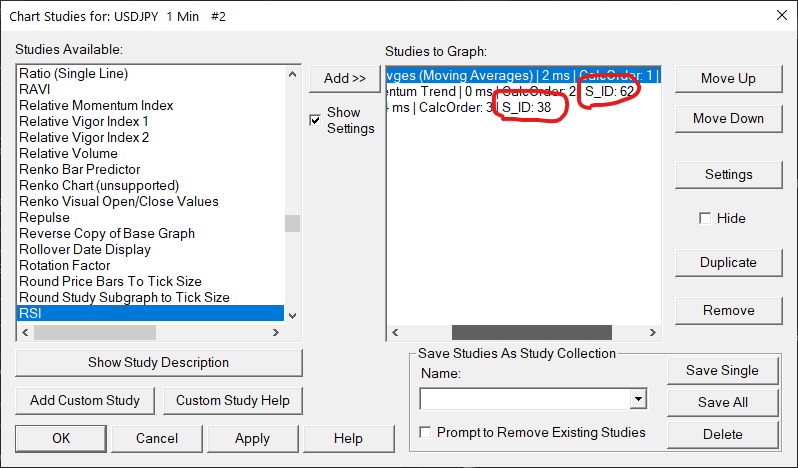Check Prompt to Remove Existing Studies
Image resolution: width=798 pixels, height=468 pixels.
click(x=427, y=432)
